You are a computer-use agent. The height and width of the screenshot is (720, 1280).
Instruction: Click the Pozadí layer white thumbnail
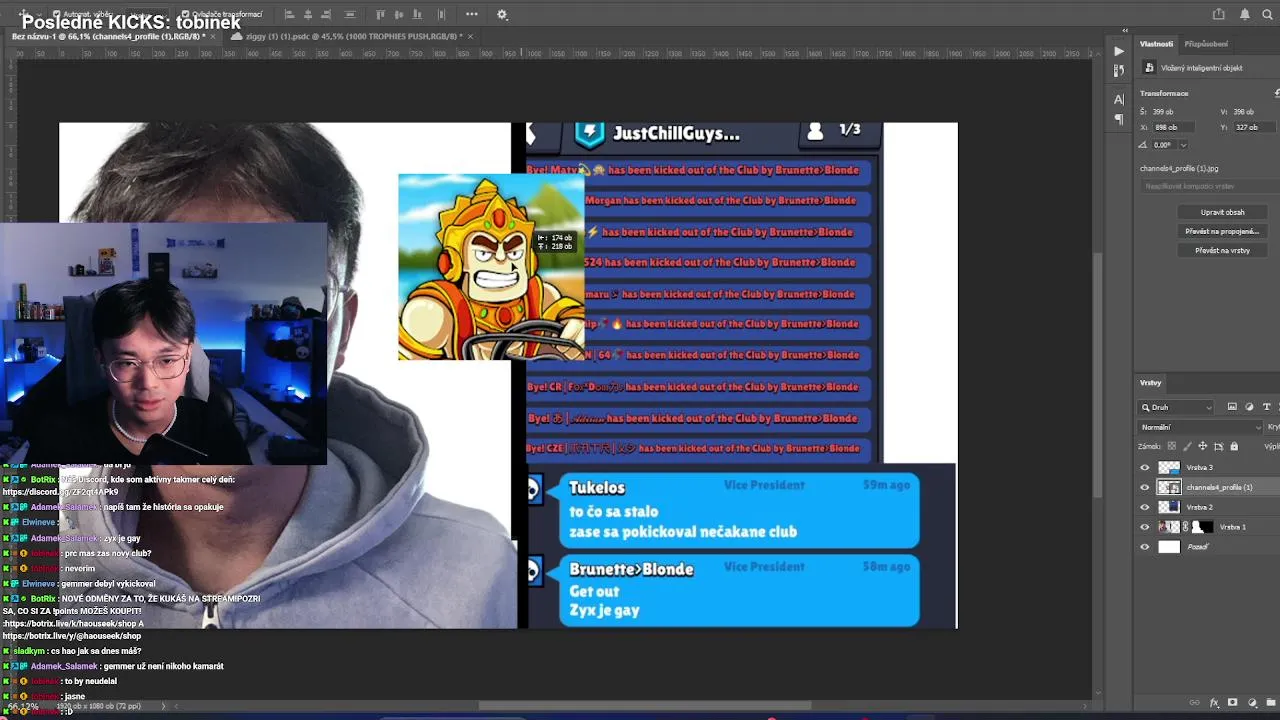click(x=1169, y=547)
